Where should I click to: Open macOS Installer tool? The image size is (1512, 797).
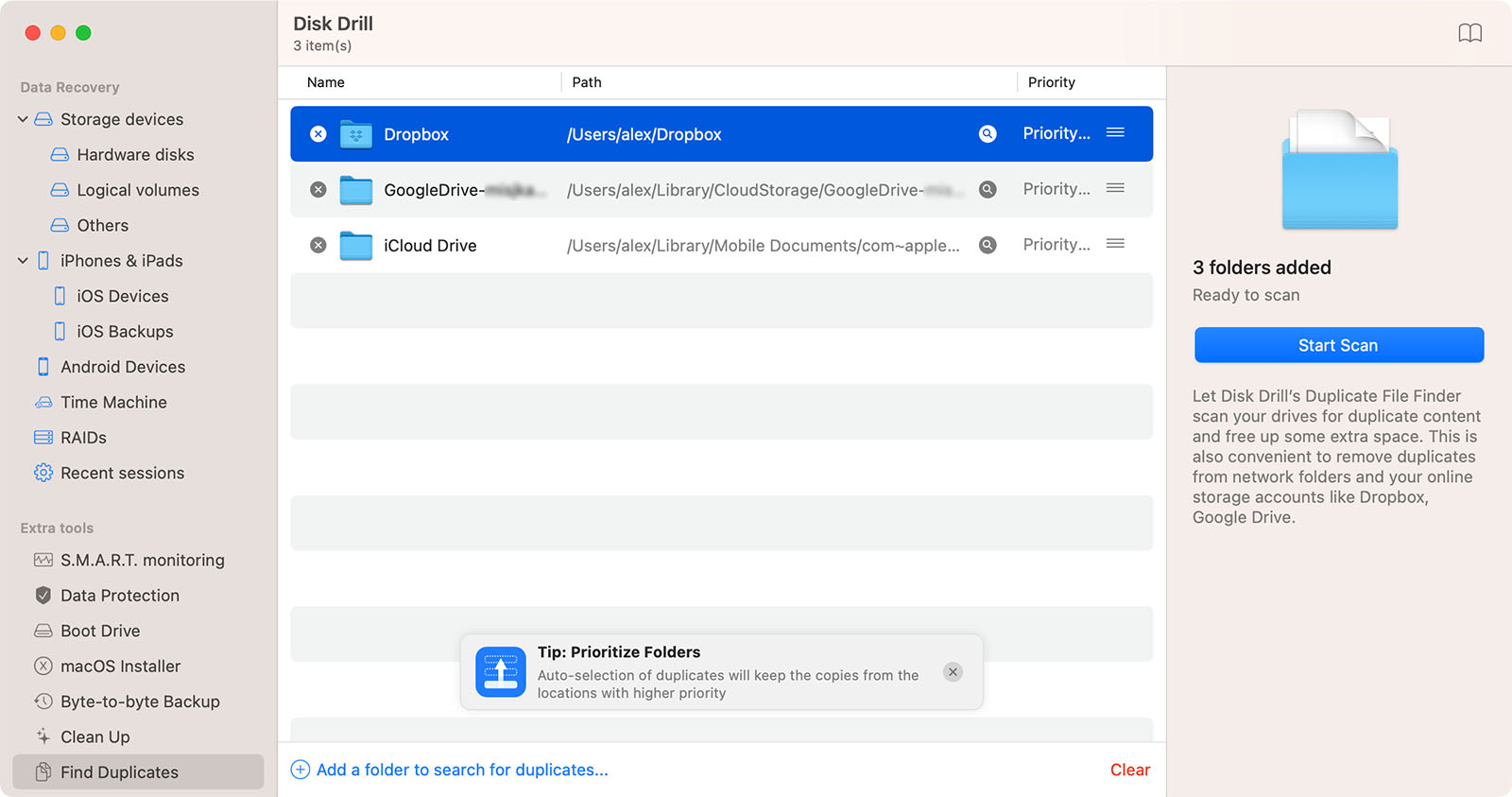pyautogui.click(x=120, y=667)
